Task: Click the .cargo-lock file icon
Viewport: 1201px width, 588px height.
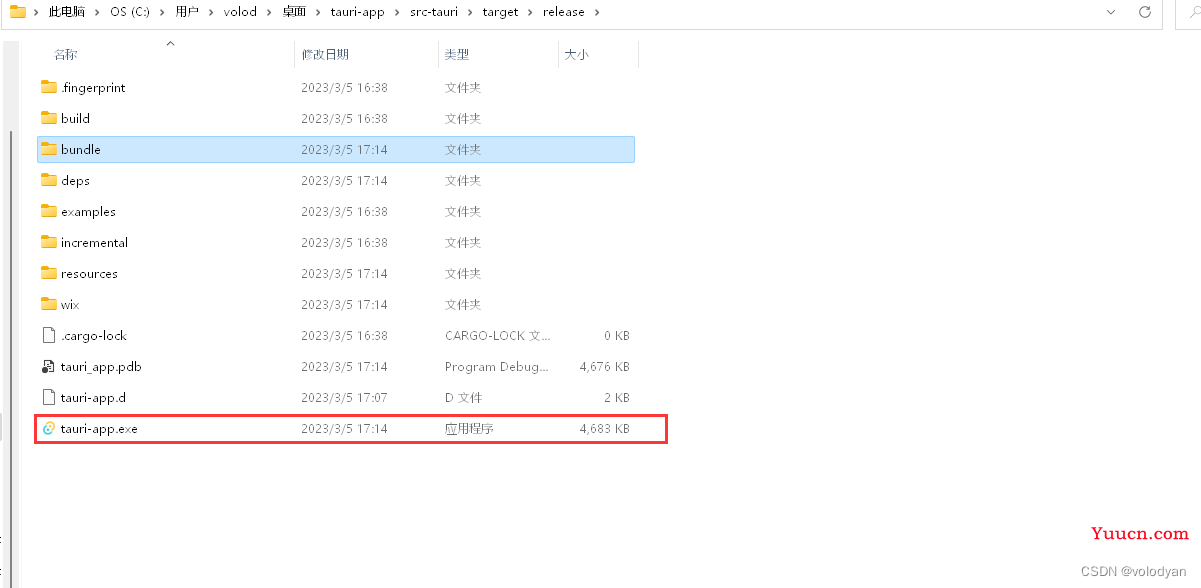Action: click(49, 335)
